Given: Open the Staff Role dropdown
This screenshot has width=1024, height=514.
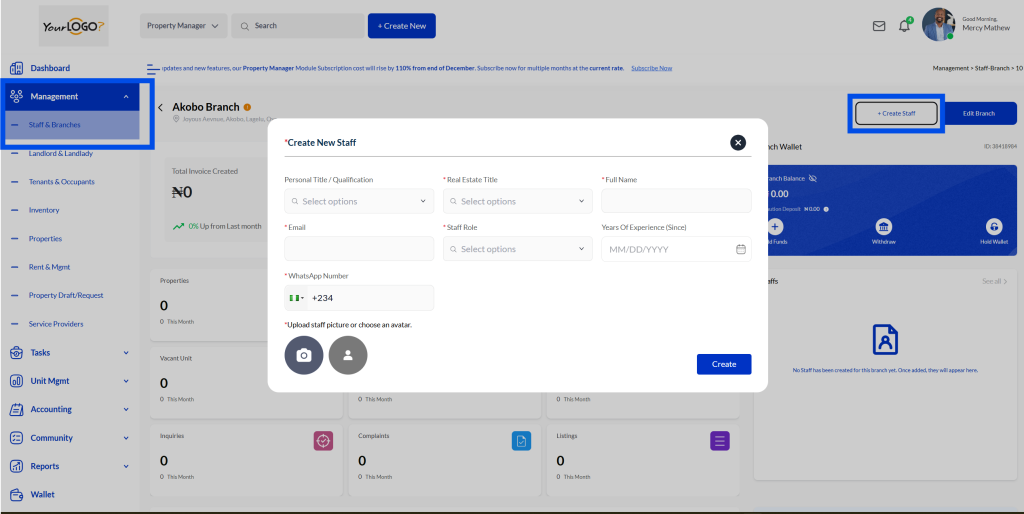Looking at the screenshot, I should [517, 249].
